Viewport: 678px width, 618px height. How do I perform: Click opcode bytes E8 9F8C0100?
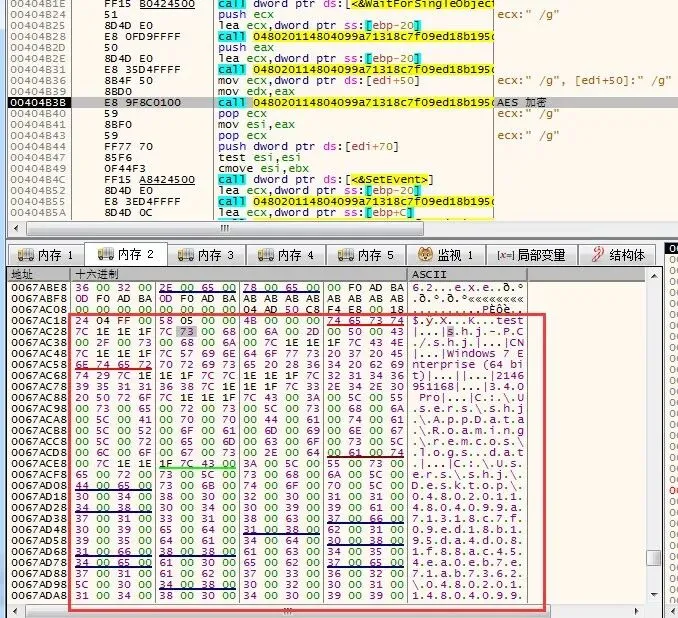(x=142, y=102)
